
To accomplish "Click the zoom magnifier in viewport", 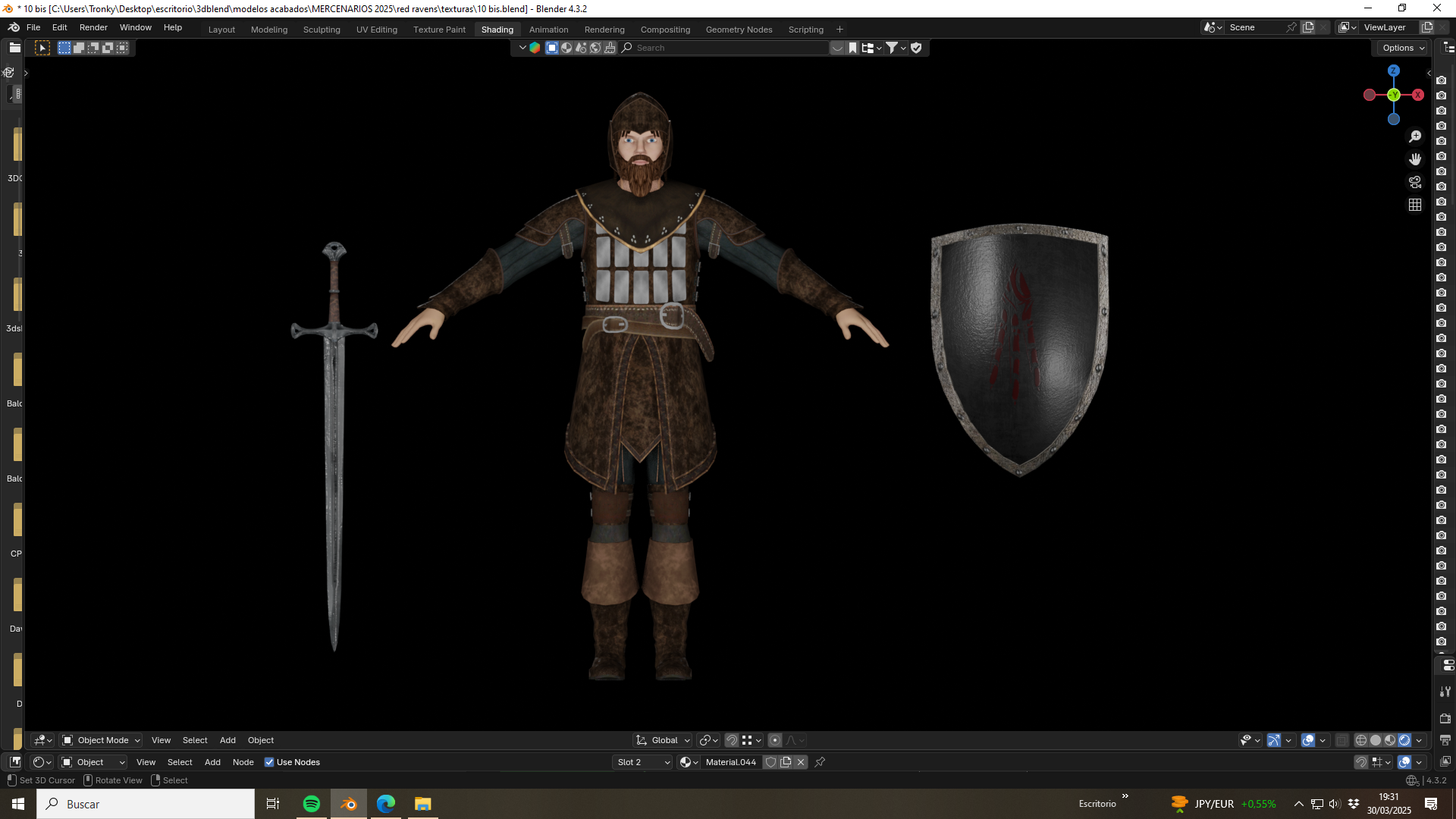I will [1415, 136].
